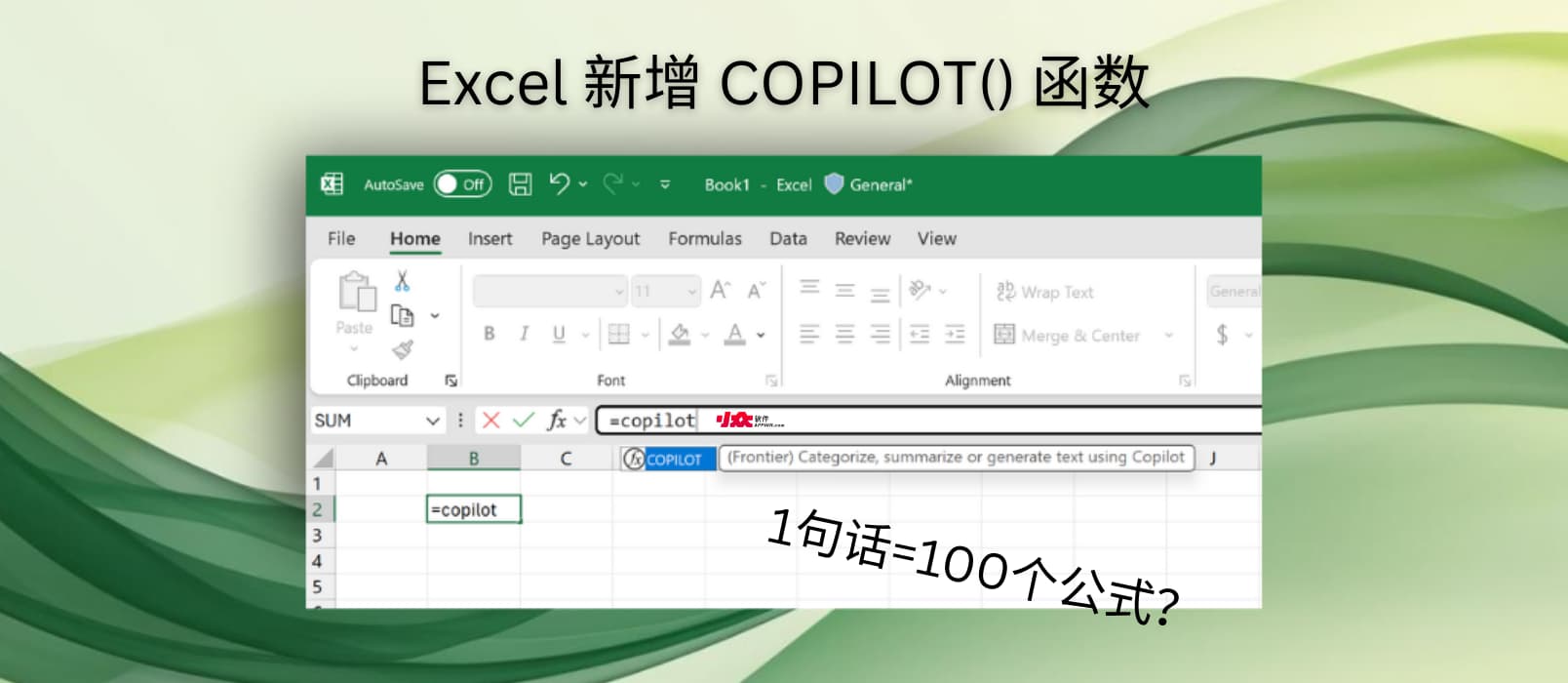
Task: Open Insert Function with the fx icon
Action: [x=557, y=421]
